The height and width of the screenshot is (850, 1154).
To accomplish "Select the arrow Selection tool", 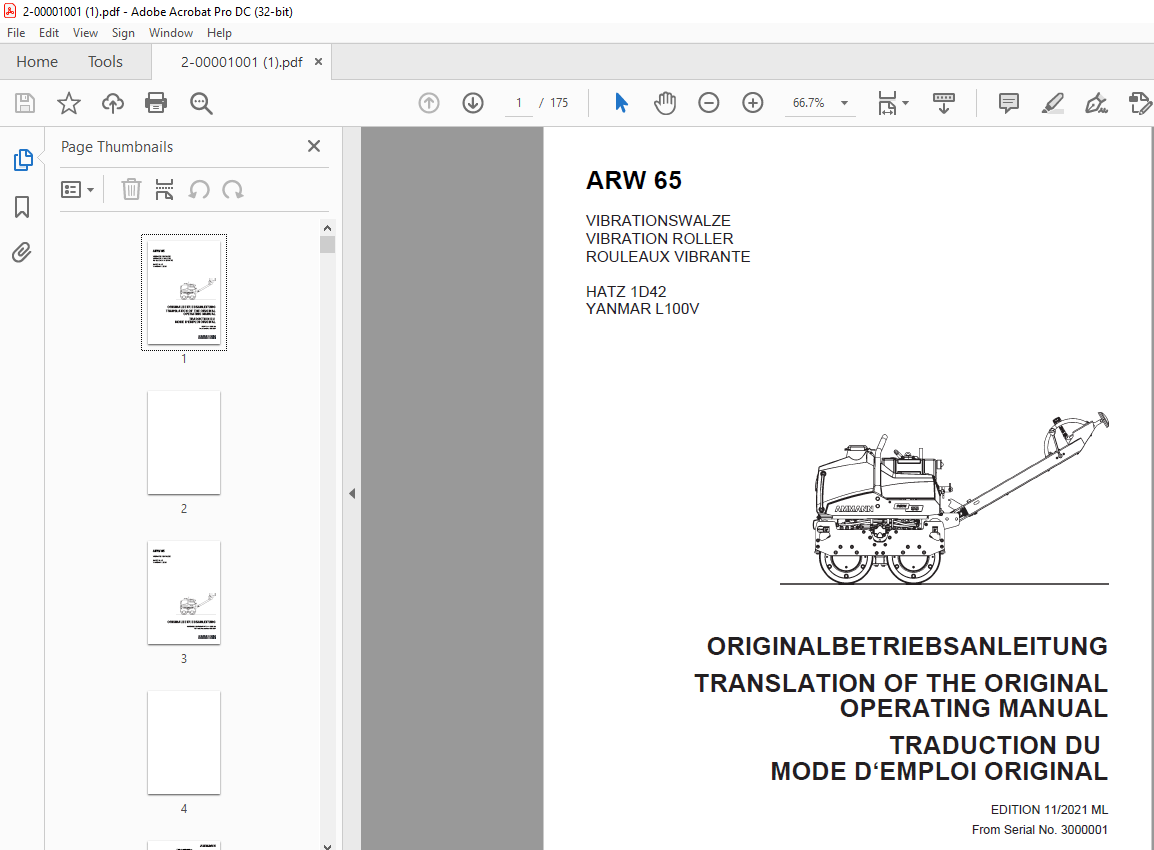I will click(621, 103).
